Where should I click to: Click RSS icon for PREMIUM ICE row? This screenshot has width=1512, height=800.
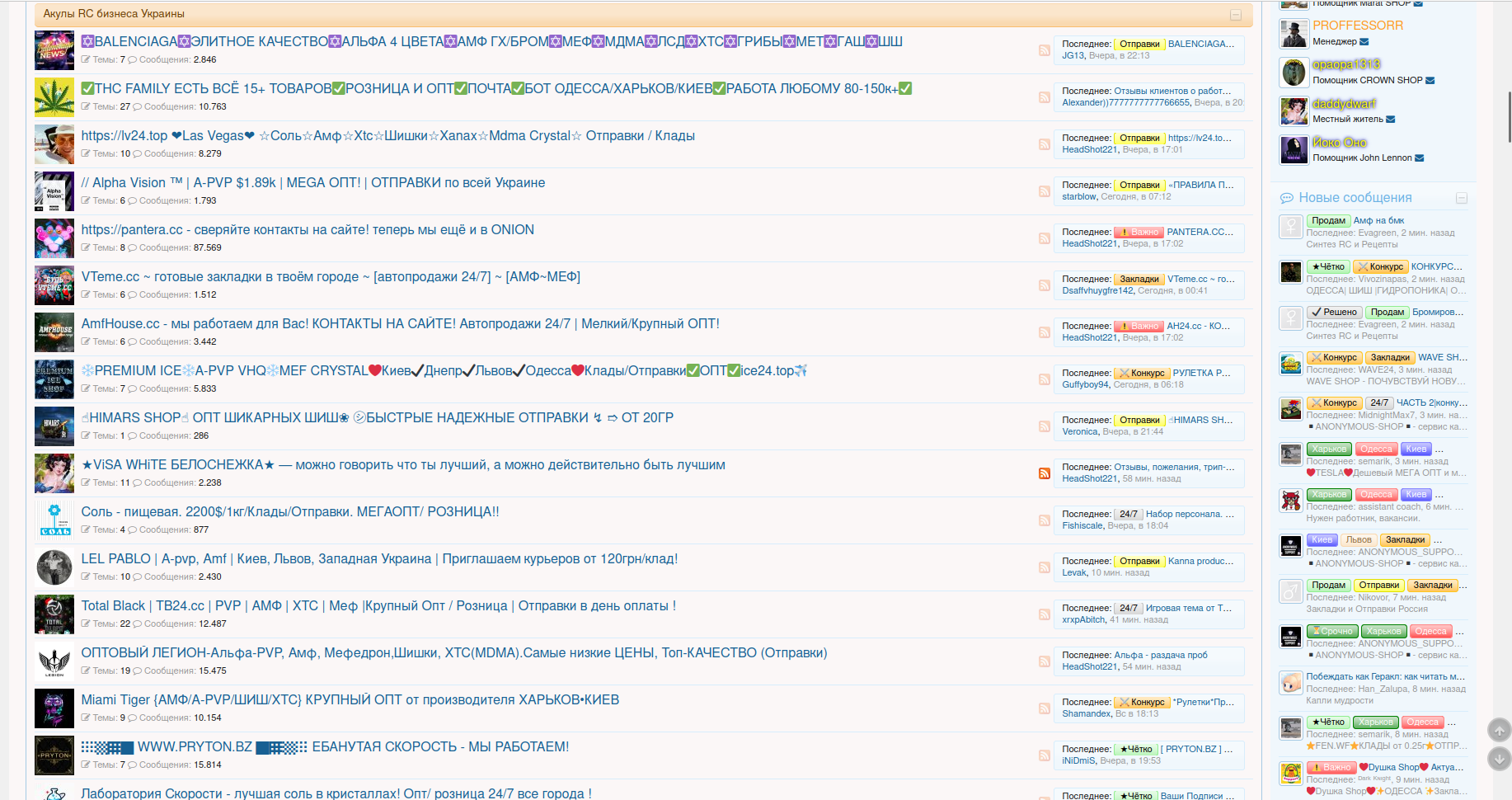pyautogui.click(x=1044, y=379)
